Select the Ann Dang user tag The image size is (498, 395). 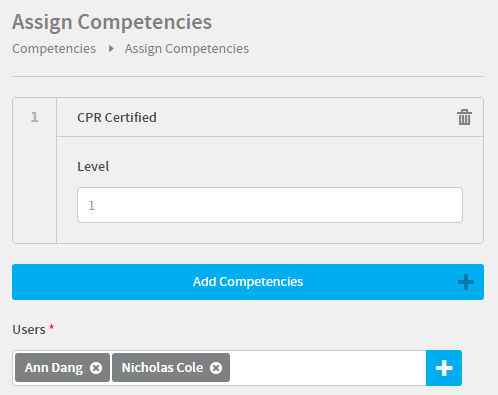(x=62, y=368)
